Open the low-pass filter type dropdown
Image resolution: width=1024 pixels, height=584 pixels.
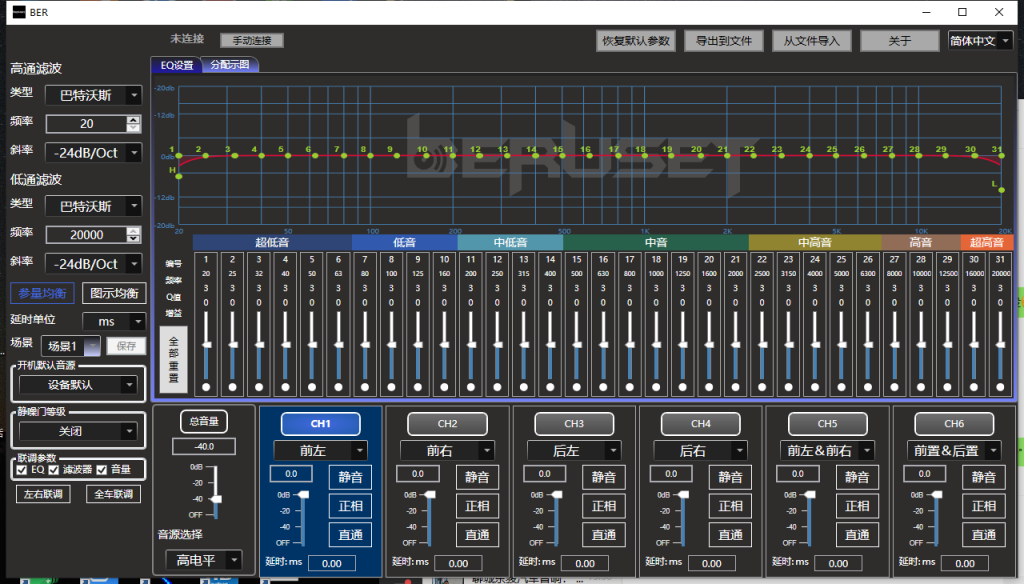click(x=93, y=206)
